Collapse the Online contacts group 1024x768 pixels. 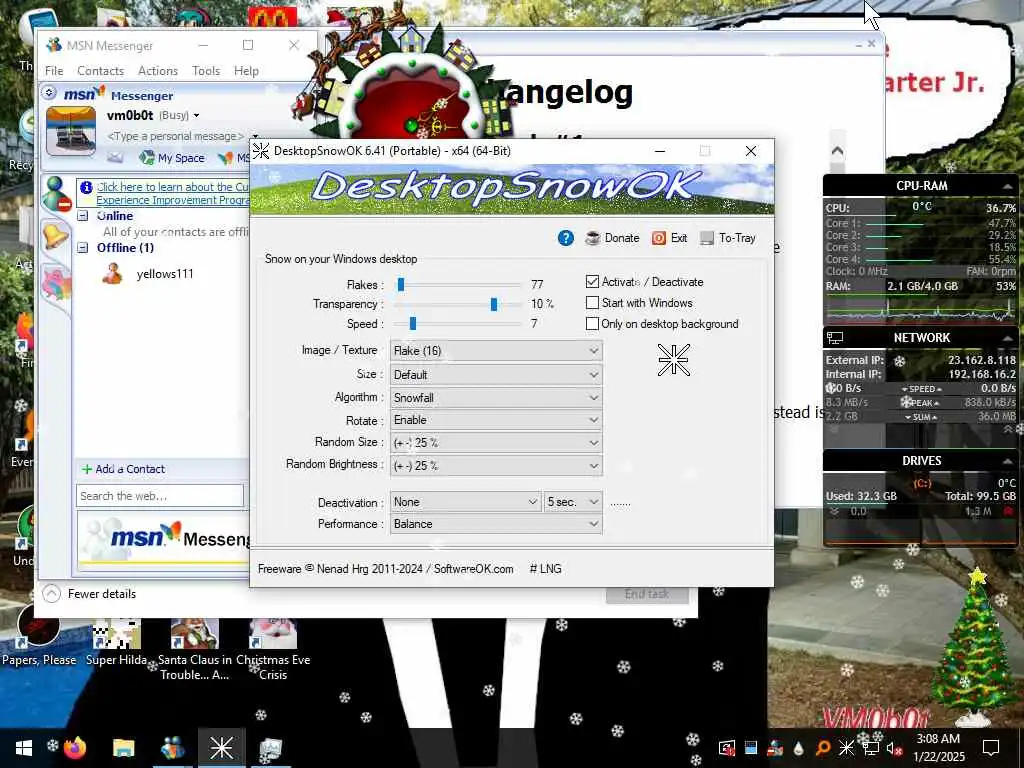(x=83, y=216)
